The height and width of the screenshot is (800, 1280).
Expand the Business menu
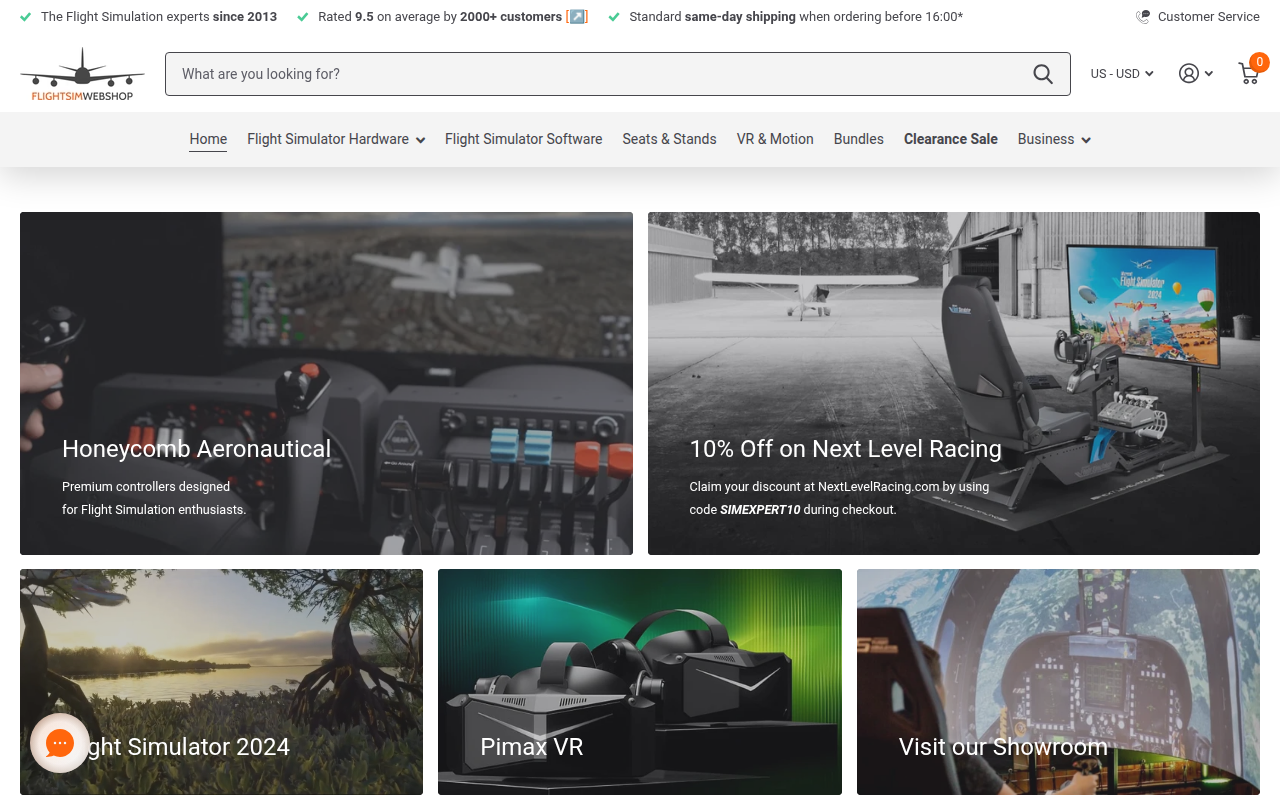1054,139
